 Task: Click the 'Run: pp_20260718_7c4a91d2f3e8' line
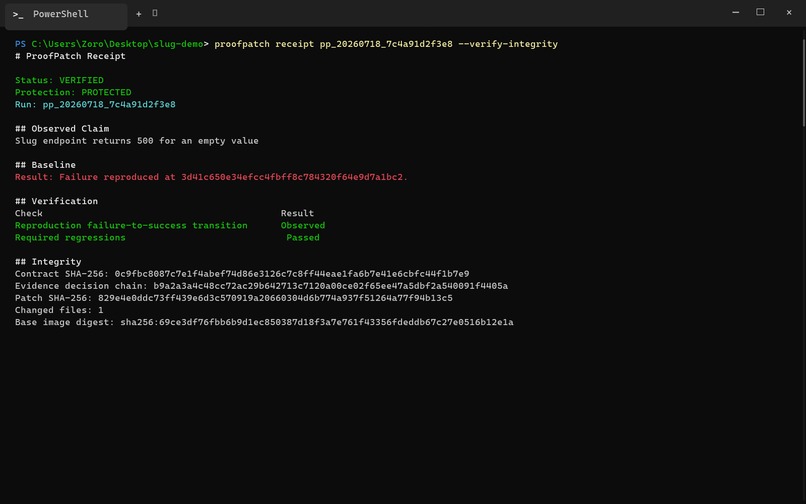95,104
